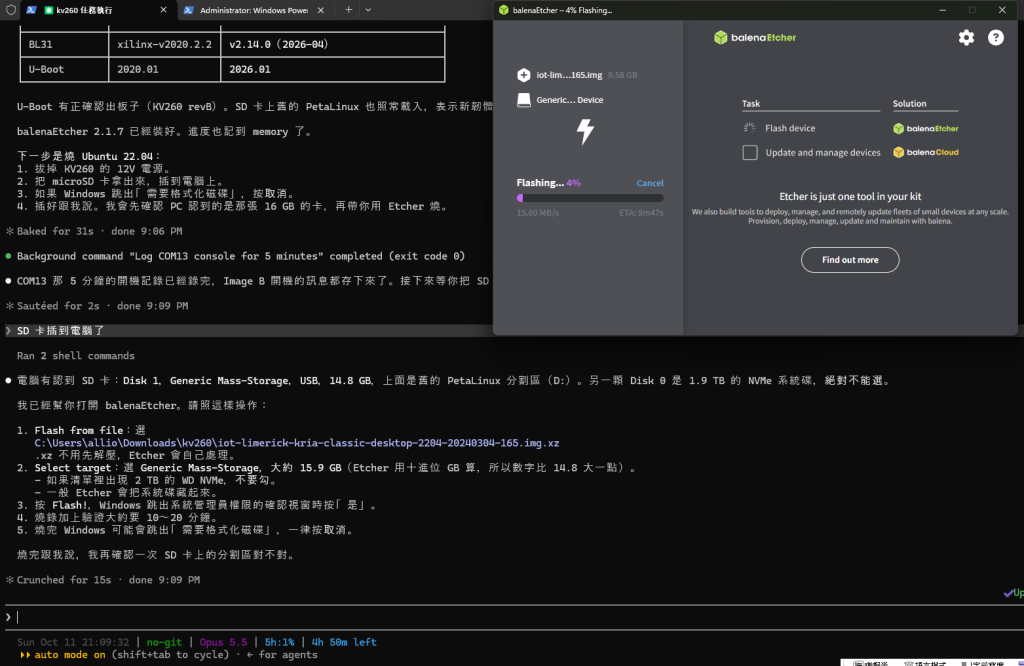Click the 'Opus 5.5' status bar entry

tap(223, 642)
